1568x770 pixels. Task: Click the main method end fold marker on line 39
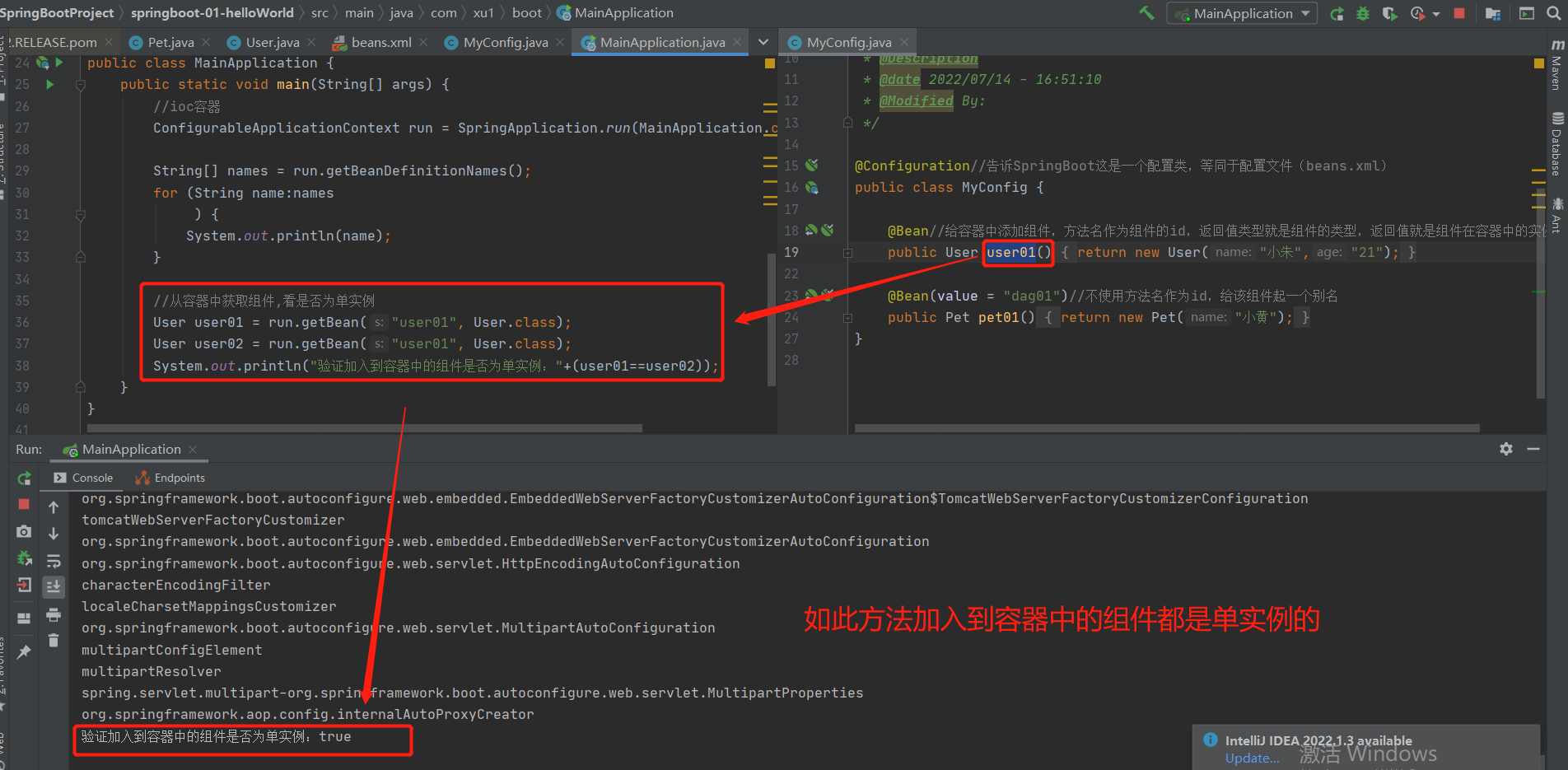tap(81, 387)
